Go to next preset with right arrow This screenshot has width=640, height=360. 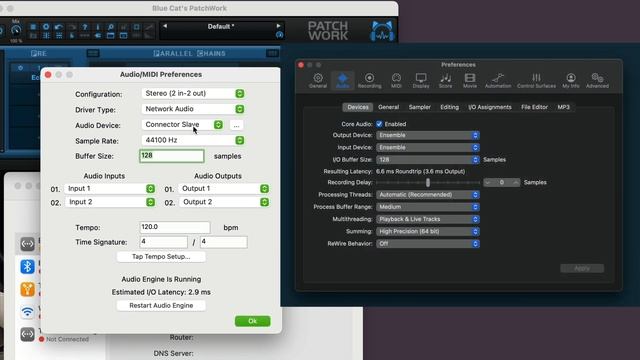(x=278, y=26)
